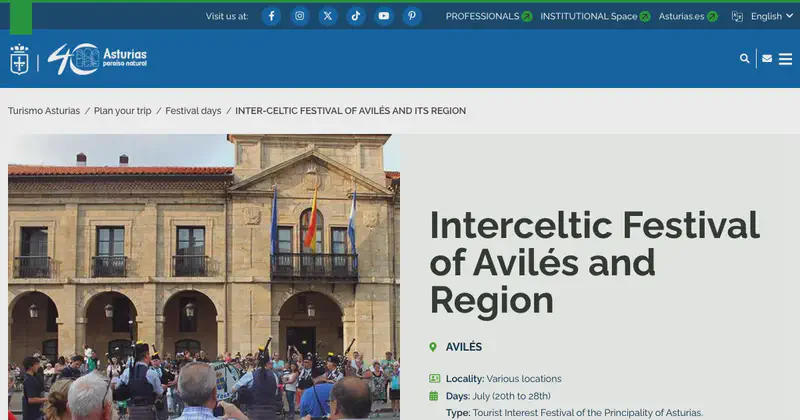The width and height of the screenshot is (800, 420).
Task: Open the Asturias.es external link
Action: [688, 16]
